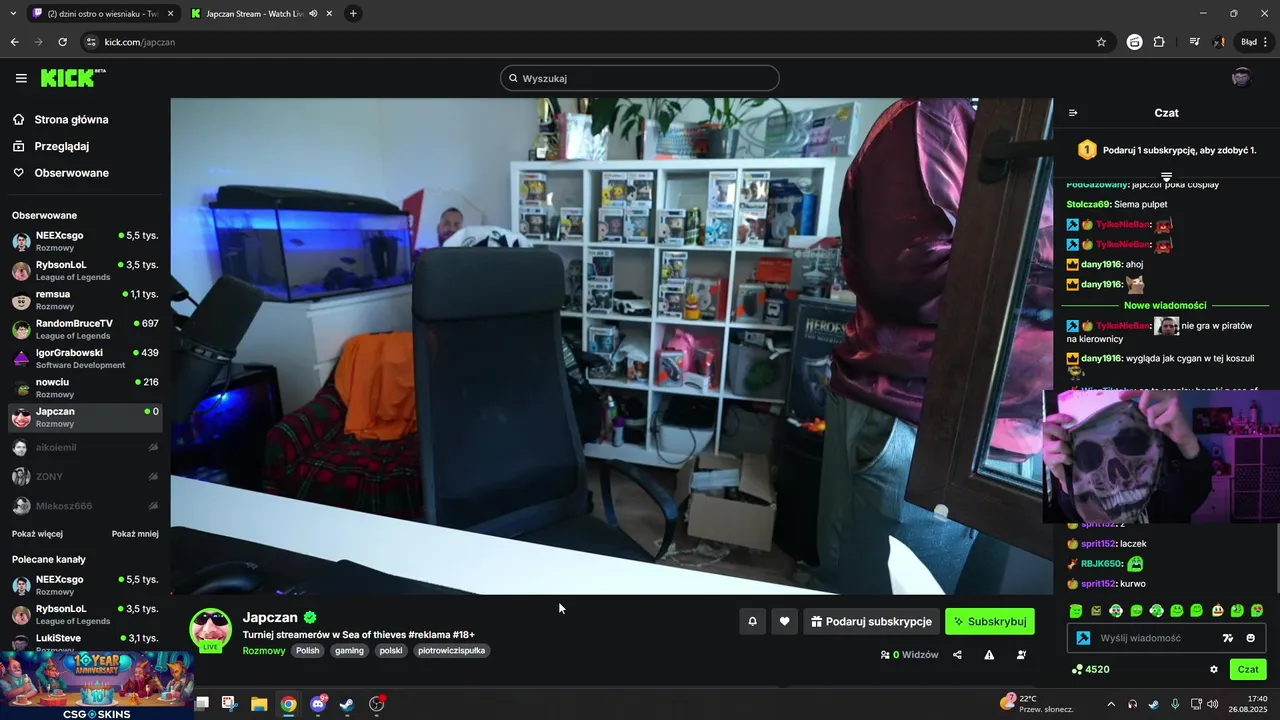Open Chrome extensions puzzle icon

1159,42
